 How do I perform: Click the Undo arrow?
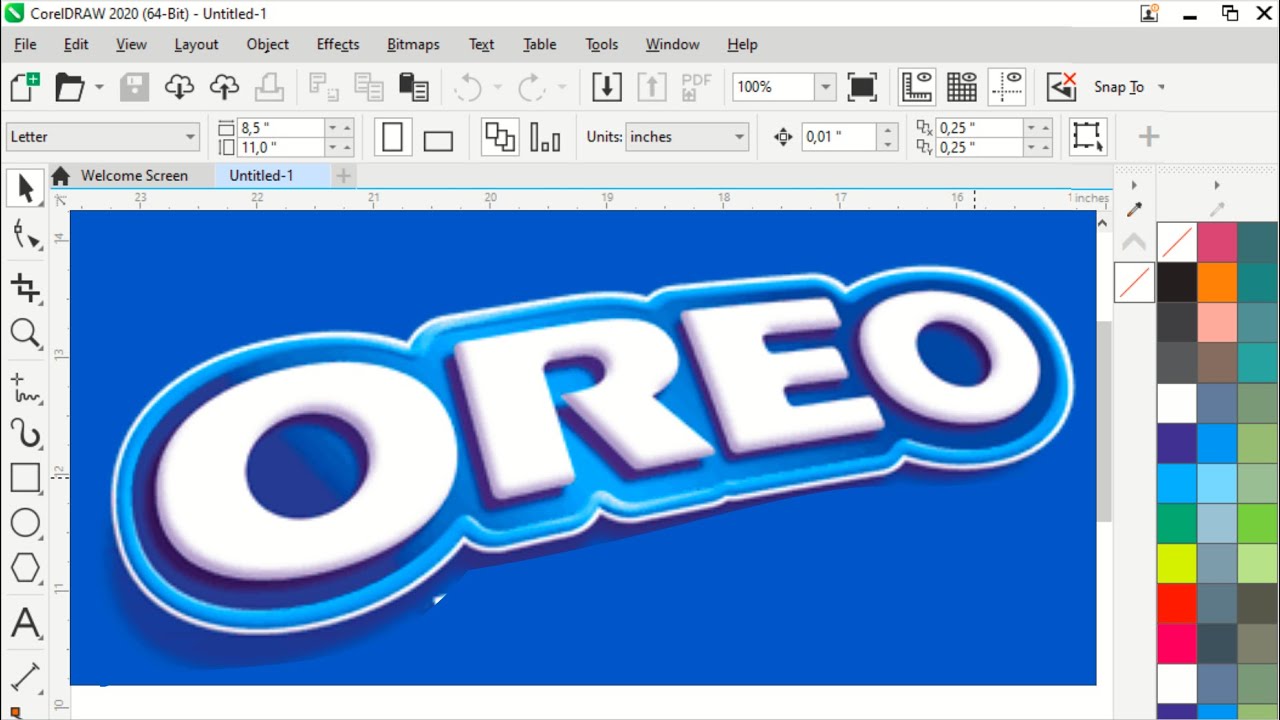[468, 87]
